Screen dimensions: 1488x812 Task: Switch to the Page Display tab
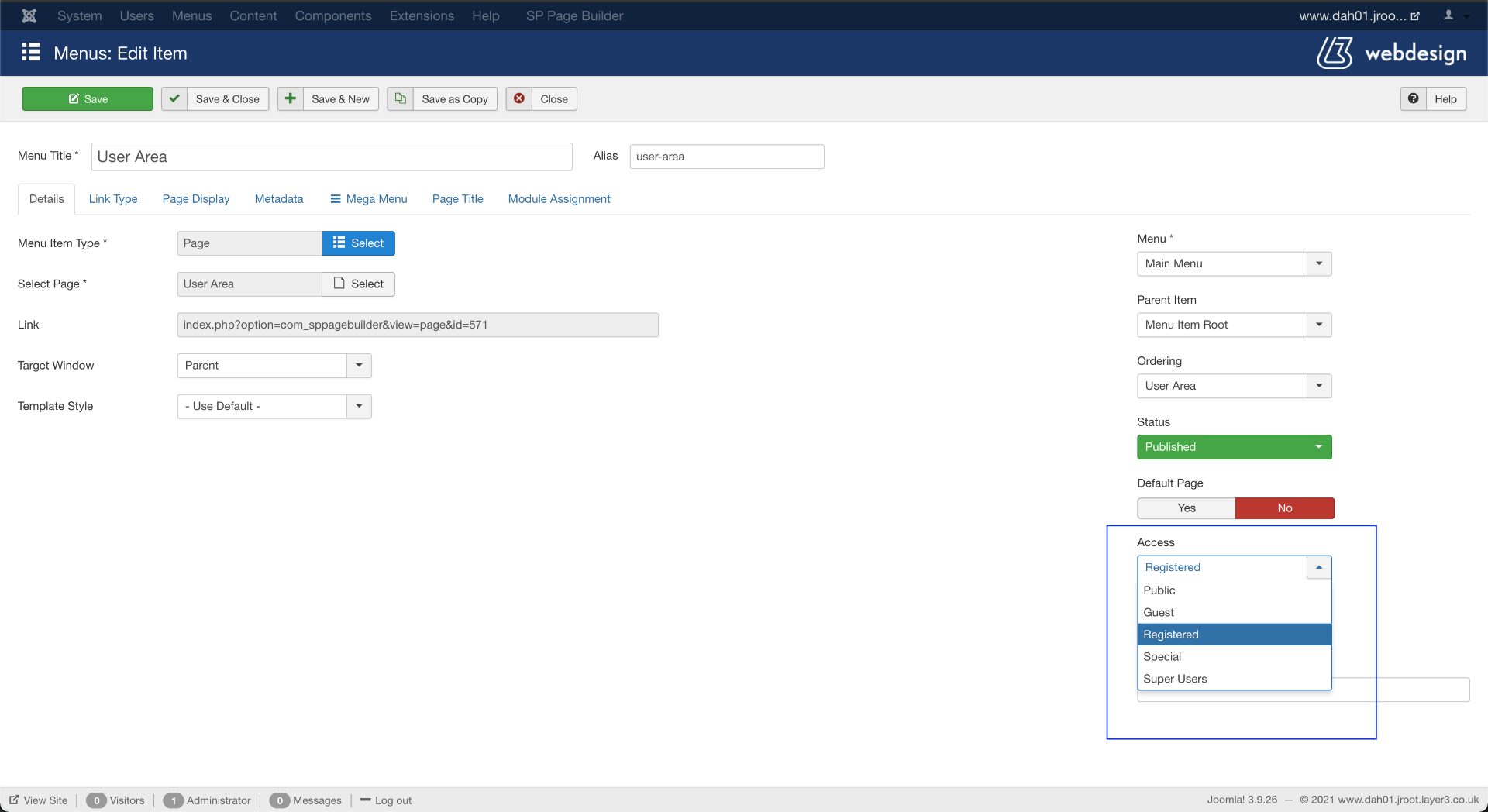[x=196, y=199]
